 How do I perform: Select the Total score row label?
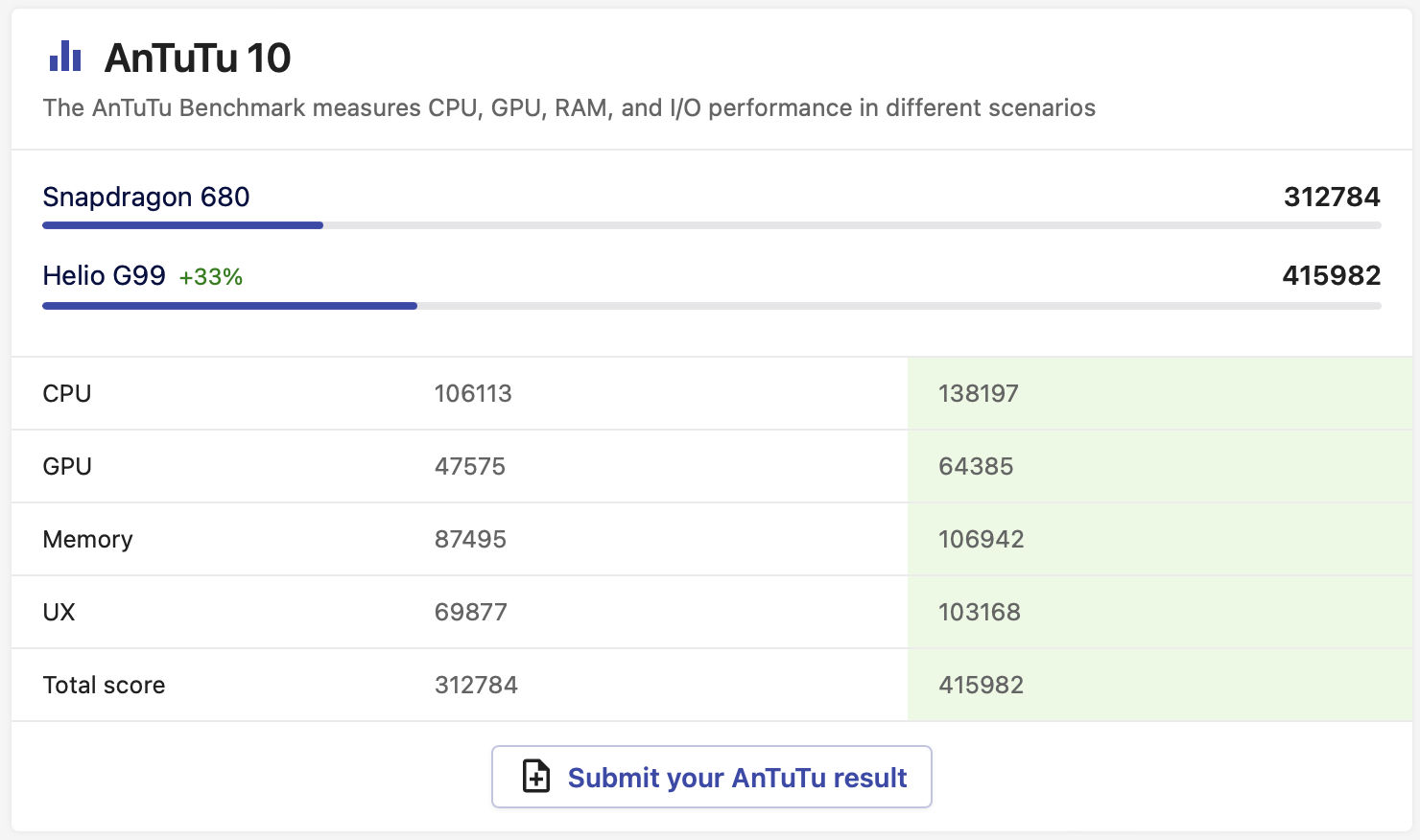(x=104, y=685)
